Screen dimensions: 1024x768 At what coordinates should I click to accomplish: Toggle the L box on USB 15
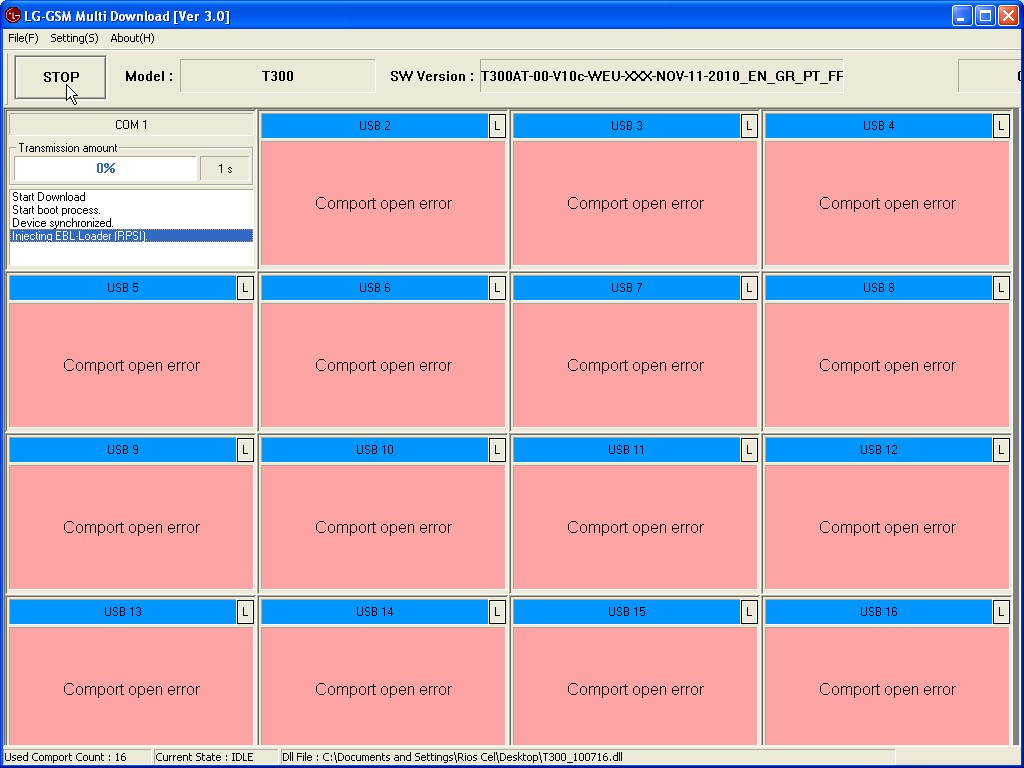tap(749, 612)
